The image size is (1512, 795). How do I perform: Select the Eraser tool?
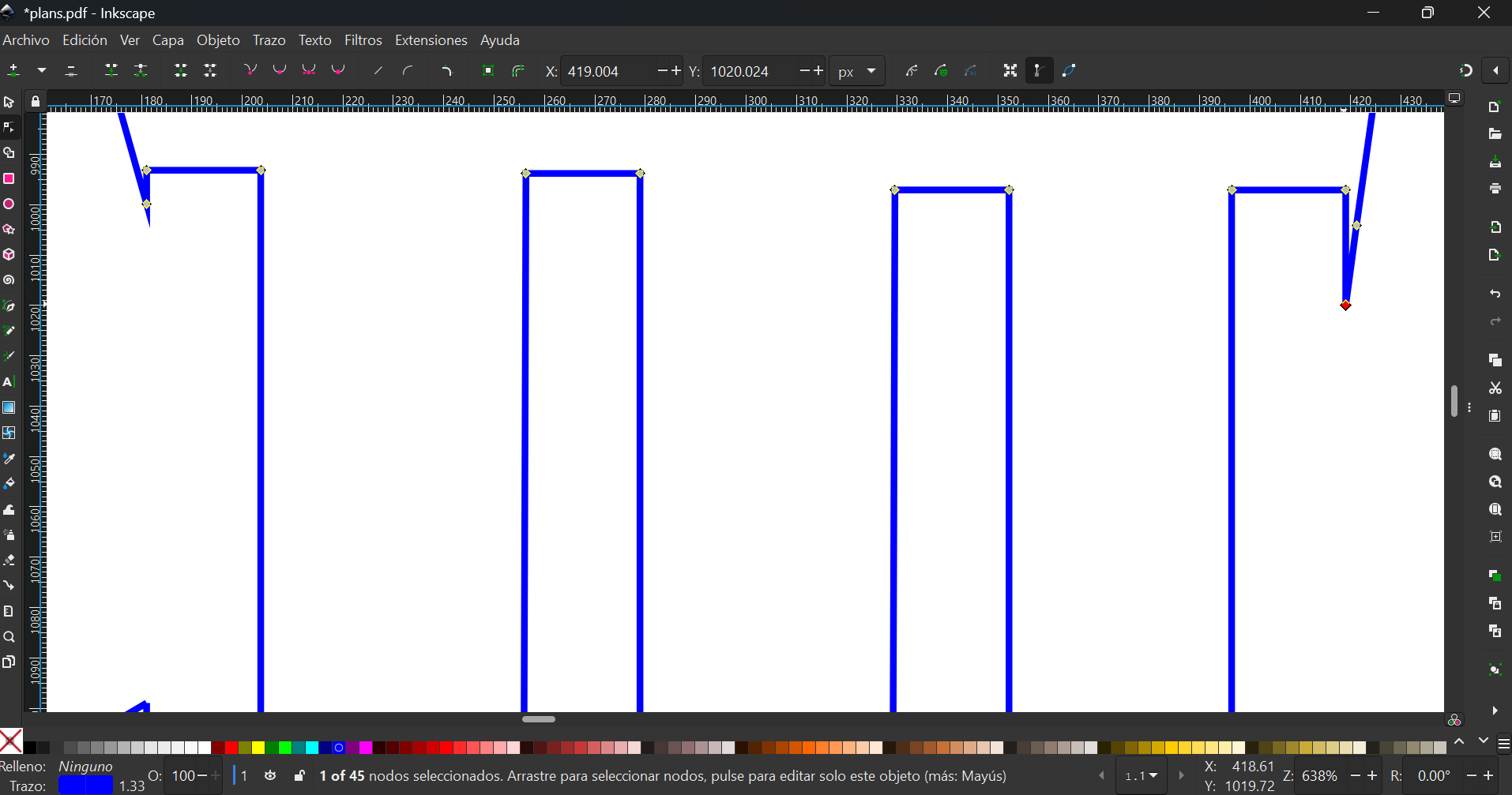[9, 560]
